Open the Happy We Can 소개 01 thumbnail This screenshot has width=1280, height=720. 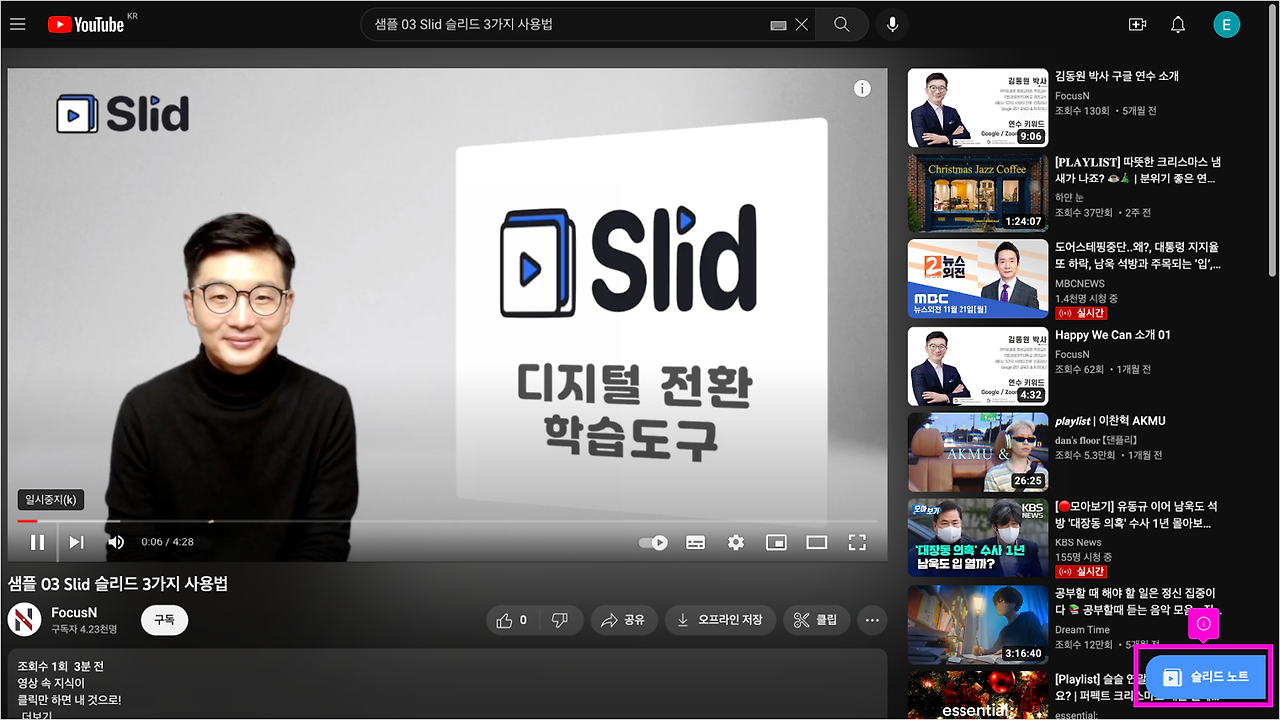[977, 366]
